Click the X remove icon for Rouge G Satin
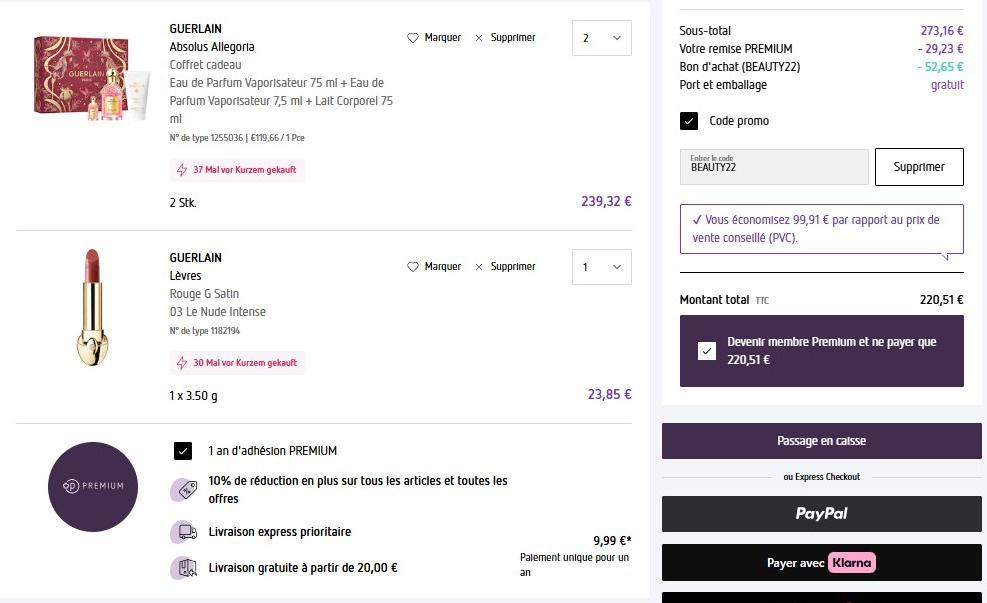The image size is (987, 603). click(x=479, y=267)
